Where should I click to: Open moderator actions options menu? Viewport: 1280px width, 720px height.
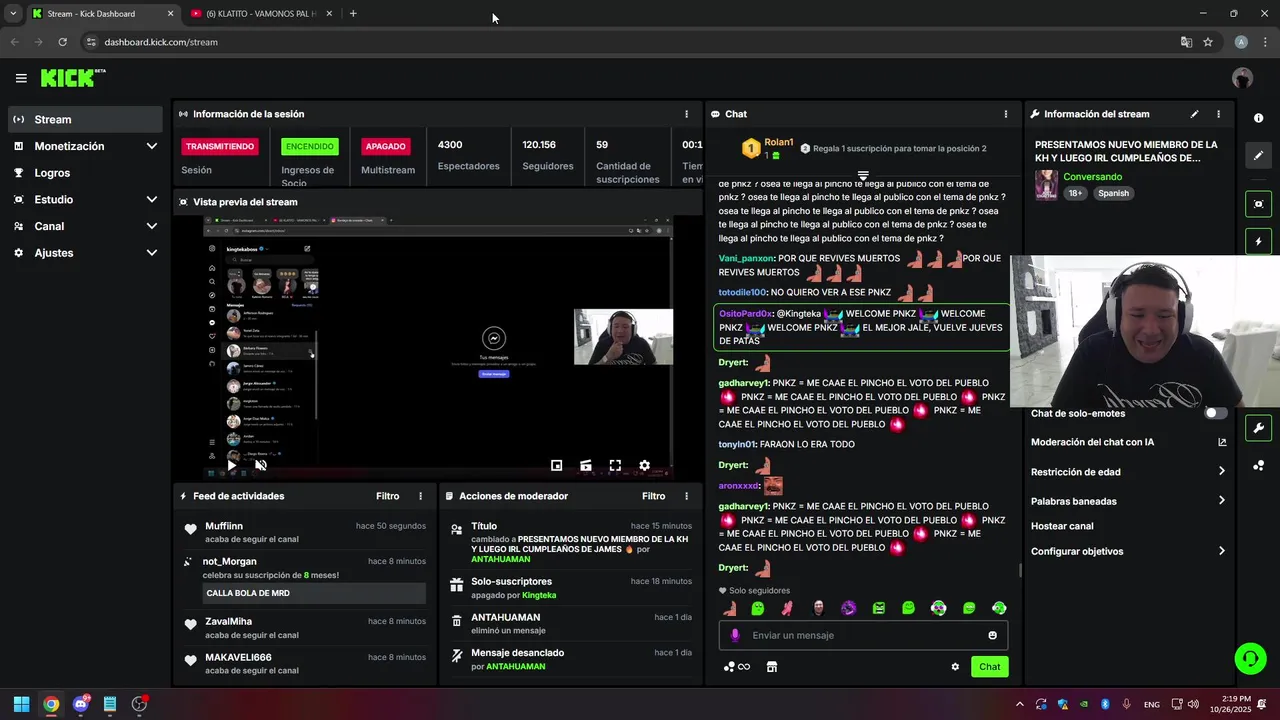pyautogui.click(x=686, y=496)
